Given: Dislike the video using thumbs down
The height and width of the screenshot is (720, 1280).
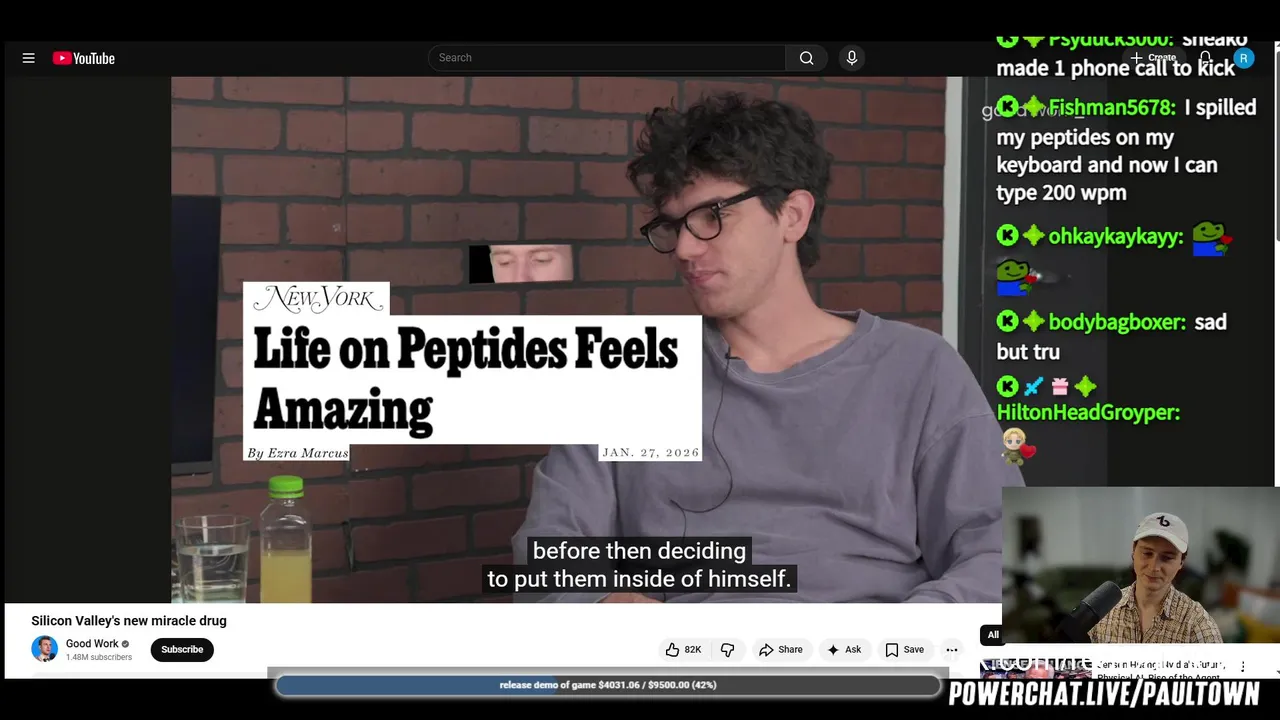Looking at the screenshot, I should coord(728,649).
